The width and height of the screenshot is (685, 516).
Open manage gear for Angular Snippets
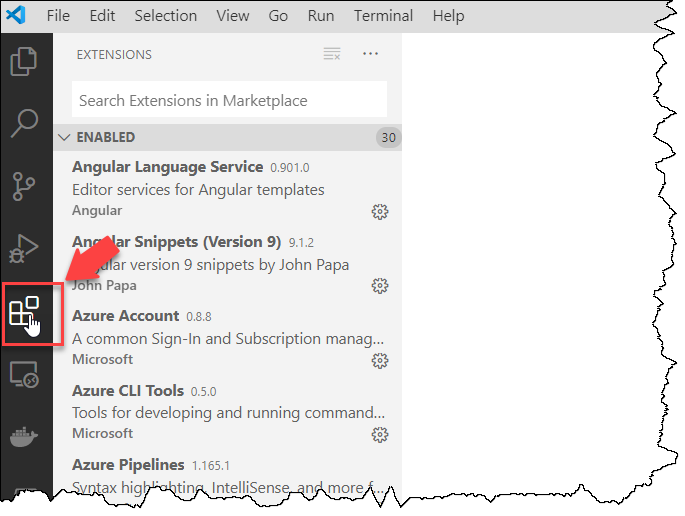click(380, 286)
